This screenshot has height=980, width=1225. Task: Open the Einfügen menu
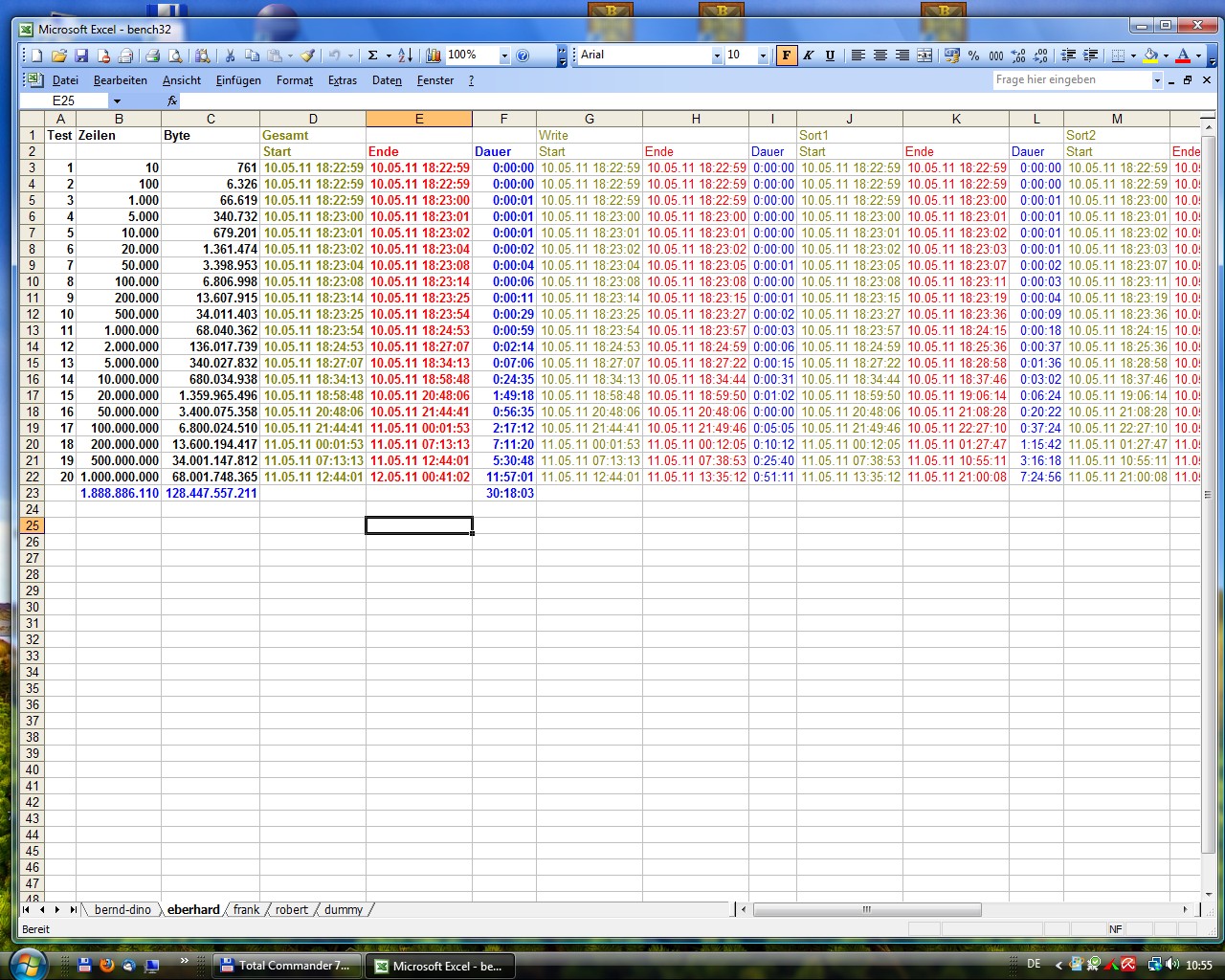238,80
